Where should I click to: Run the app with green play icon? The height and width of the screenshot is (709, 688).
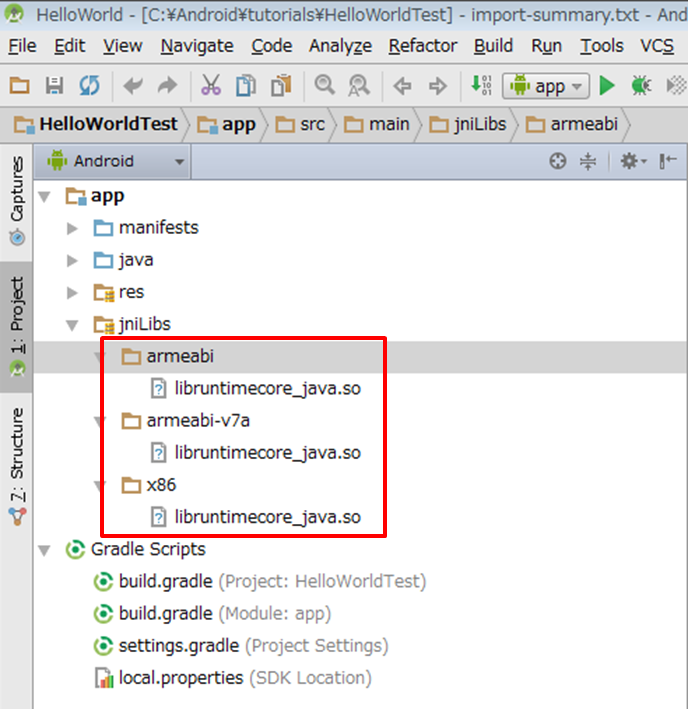607,85
